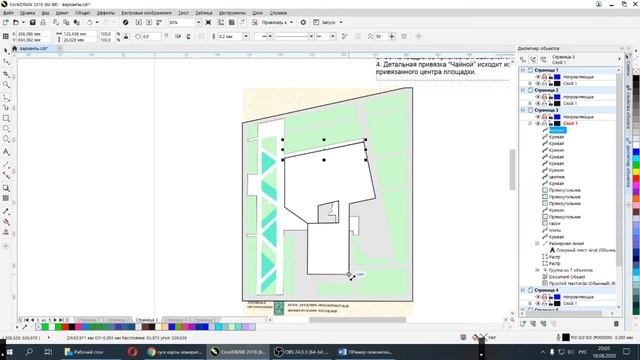Collapse the Страница 4 tree node

(x=523, y=290)
